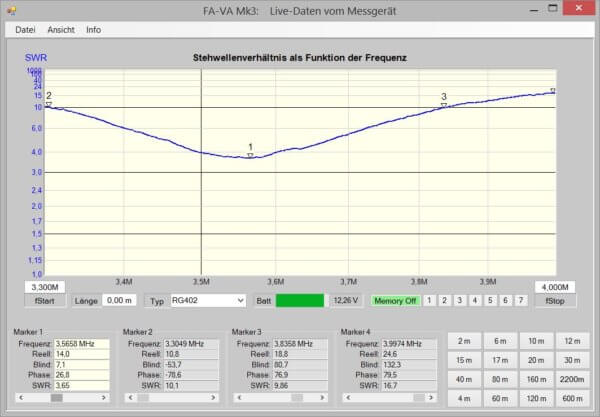Click the green battery level indicator
The width and height of the screenshot is (600, 417).
pyautogui.click(x=300, y=301)
